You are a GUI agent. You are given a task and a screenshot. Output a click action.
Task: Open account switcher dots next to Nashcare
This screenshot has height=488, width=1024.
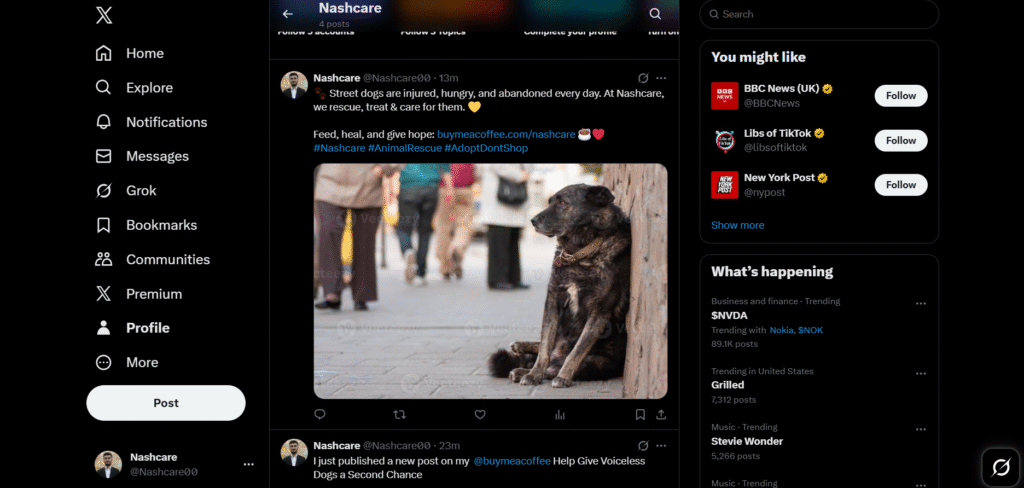pos(249,464)
